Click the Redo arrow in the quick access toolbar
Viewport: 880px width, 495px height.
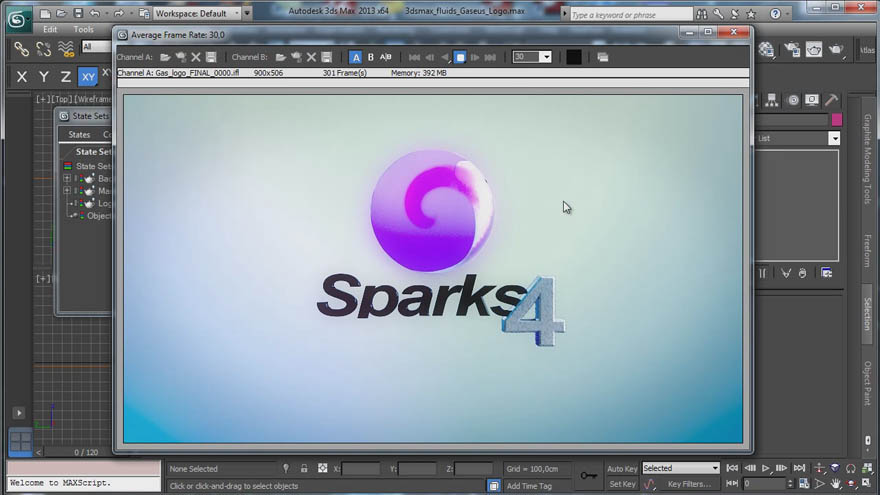click(x=118, y=13)
